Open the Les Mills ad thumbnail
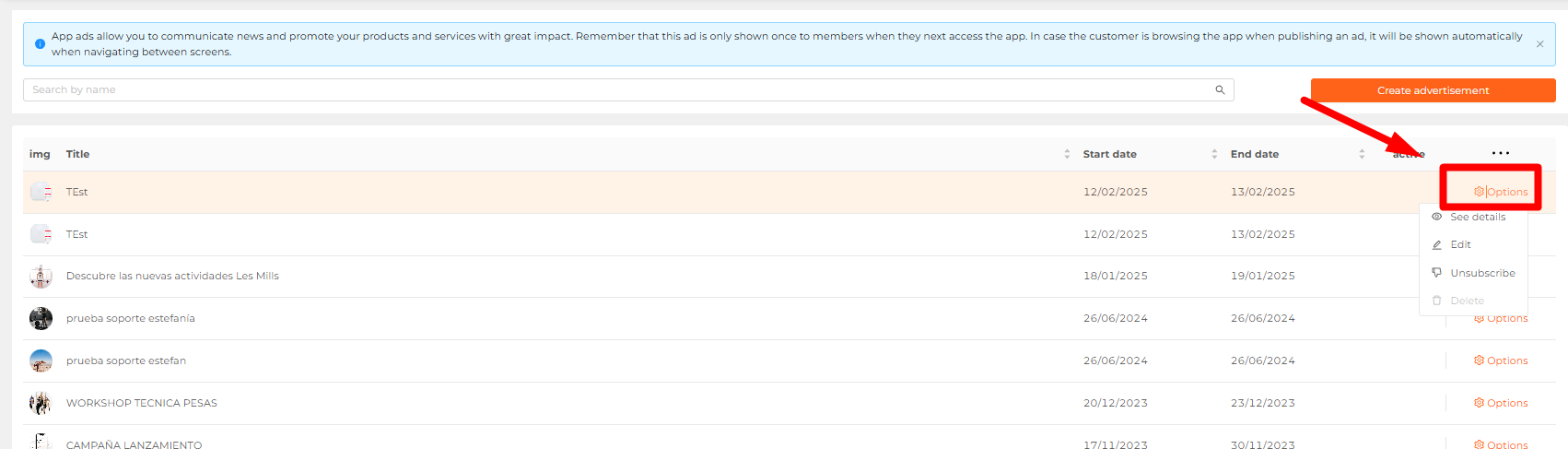This screenshot has width=1568, height=449. 41,276
